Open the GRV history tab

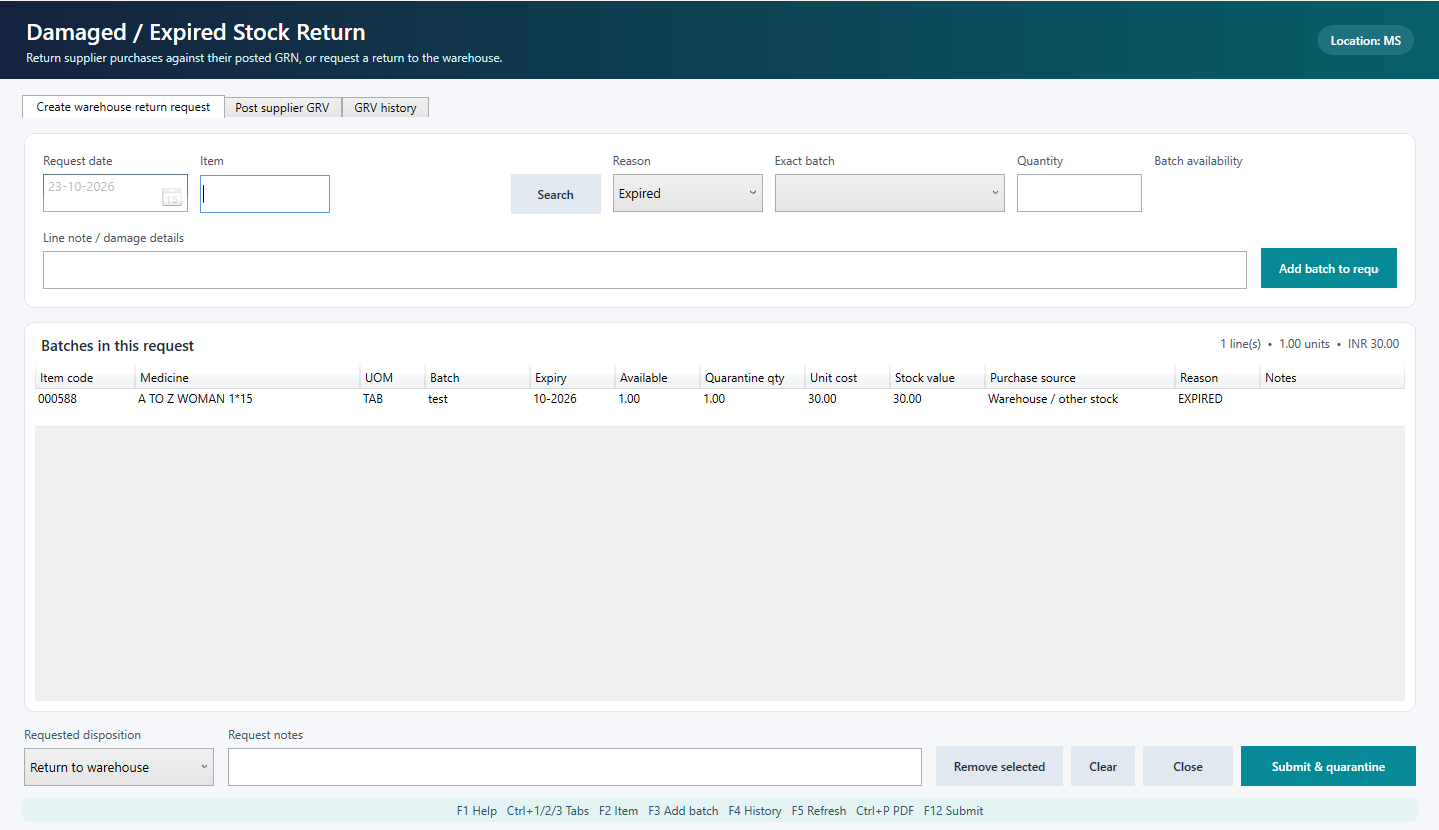(385, 107)
